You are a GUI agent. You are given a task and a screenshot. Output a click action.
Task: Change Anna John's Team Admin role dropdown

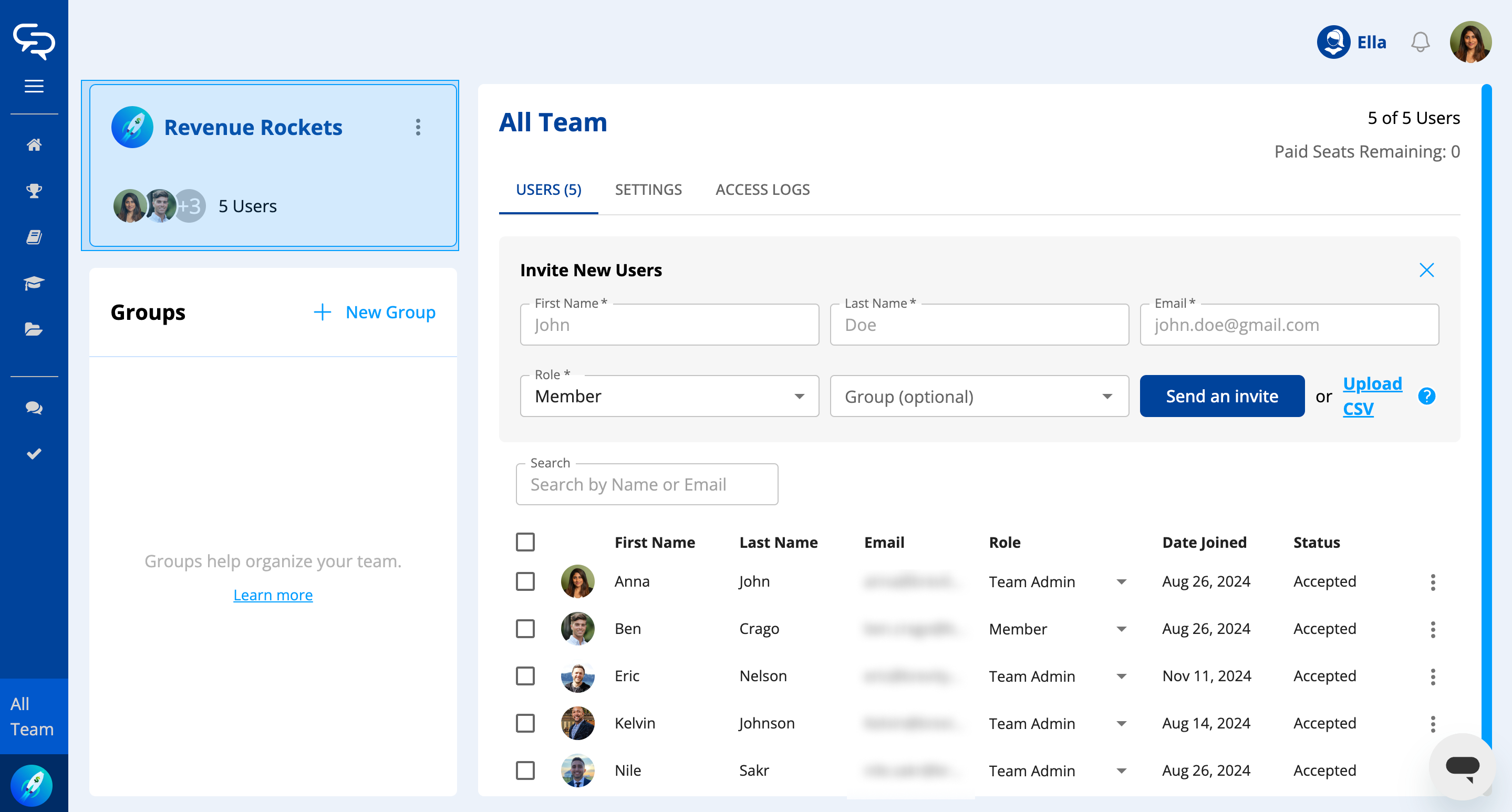[x=1057, y=581]
